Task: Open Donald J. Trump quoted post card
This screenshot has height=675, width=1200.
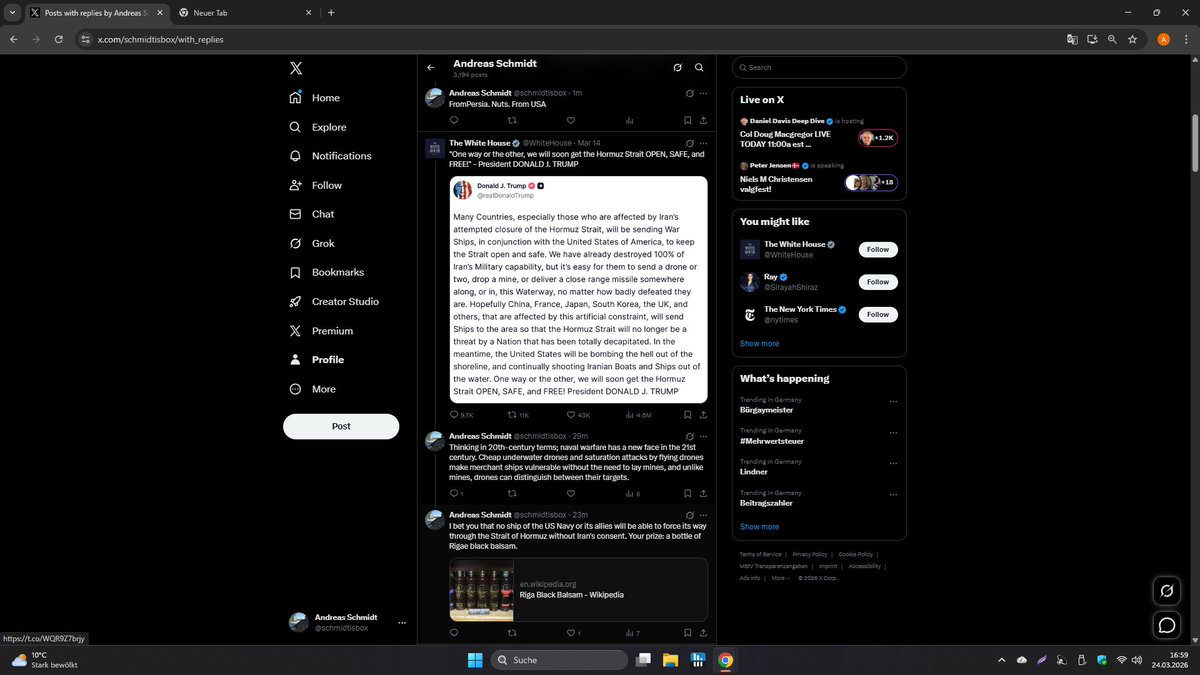Action: click(x=578, y=290)
